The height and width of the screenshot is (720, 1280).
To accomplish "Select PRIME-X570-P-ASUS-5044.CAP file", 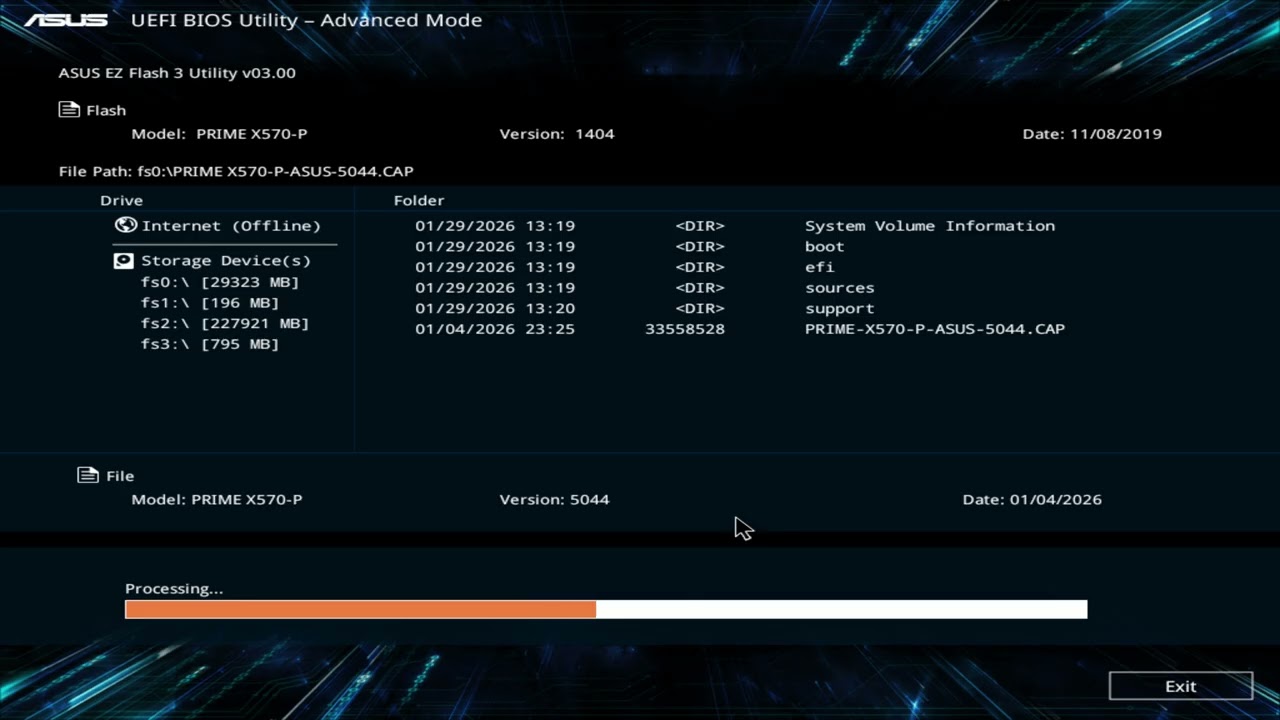I will pos(935,329).
